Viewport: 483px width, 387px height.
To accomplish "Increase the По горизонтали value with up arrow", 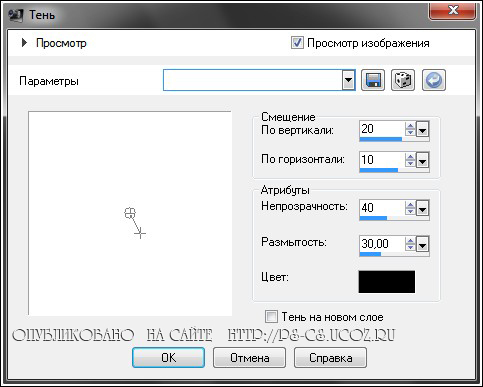I will 410,157.
